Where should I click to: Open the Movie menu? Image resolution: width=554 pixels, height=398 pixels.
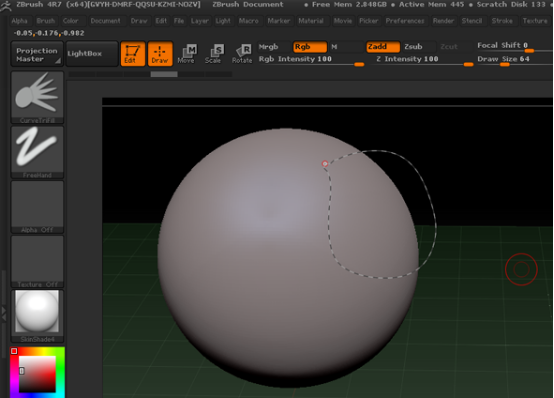coord(343,21)
